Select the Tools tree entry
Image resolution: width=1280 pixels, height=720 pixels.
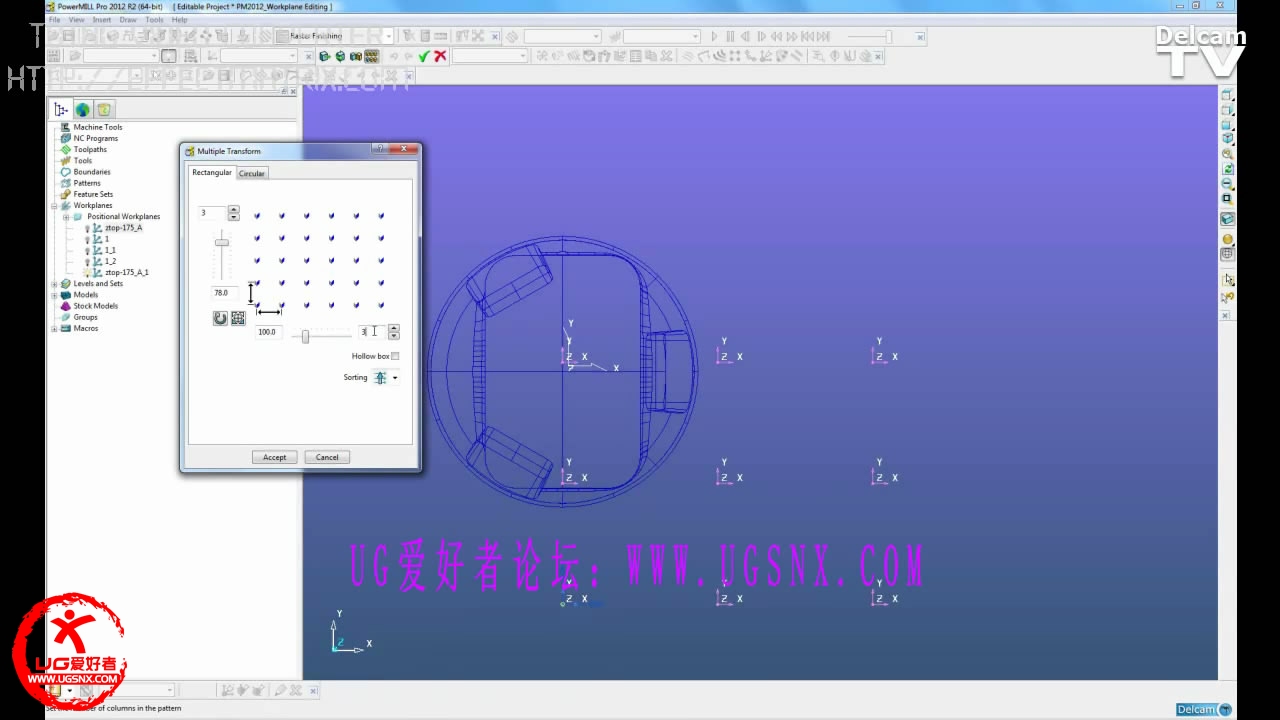[x=82, y=160]
